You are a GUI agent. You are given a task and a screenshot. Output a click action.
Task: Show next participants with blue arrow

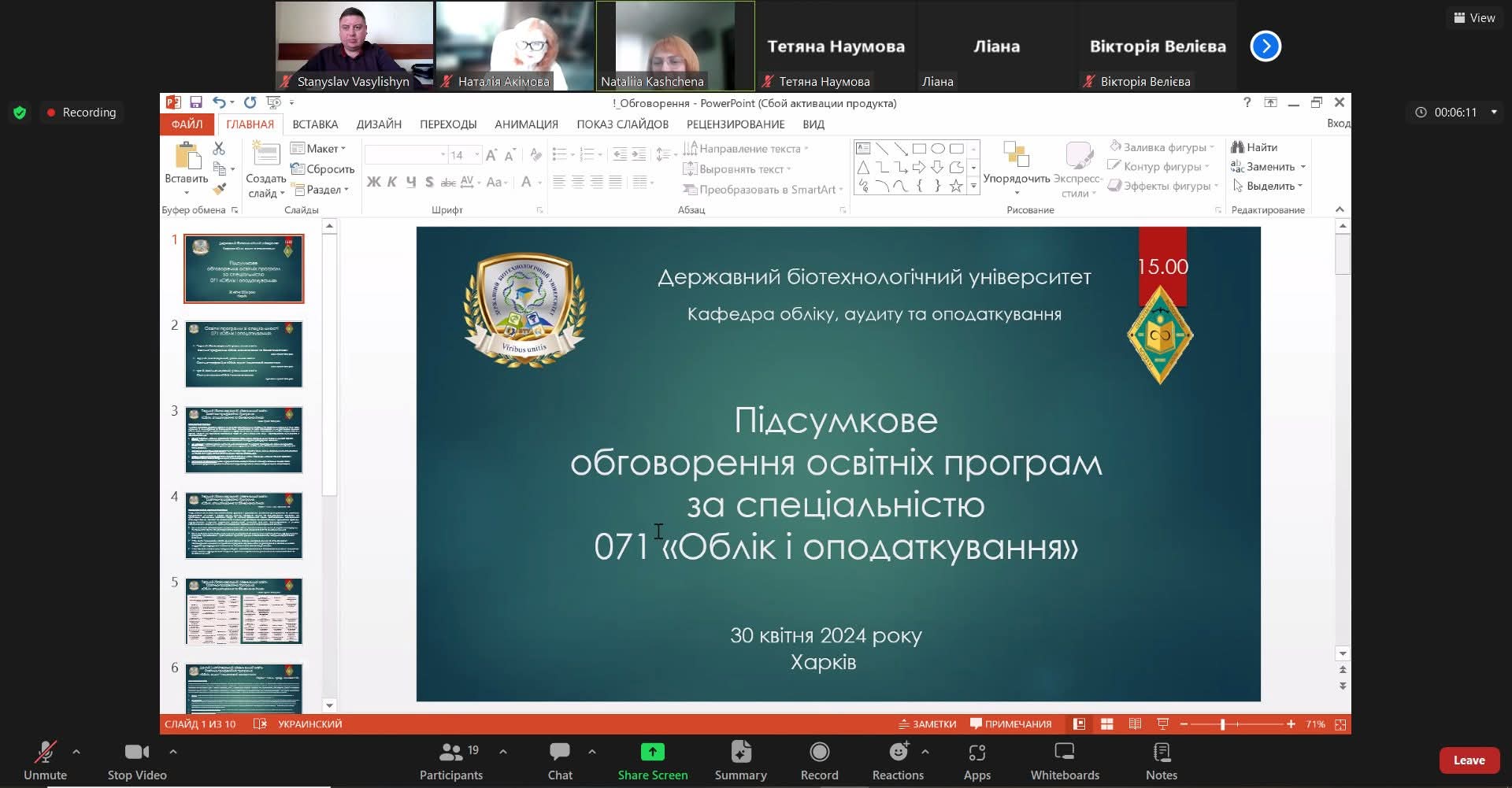1266,46
